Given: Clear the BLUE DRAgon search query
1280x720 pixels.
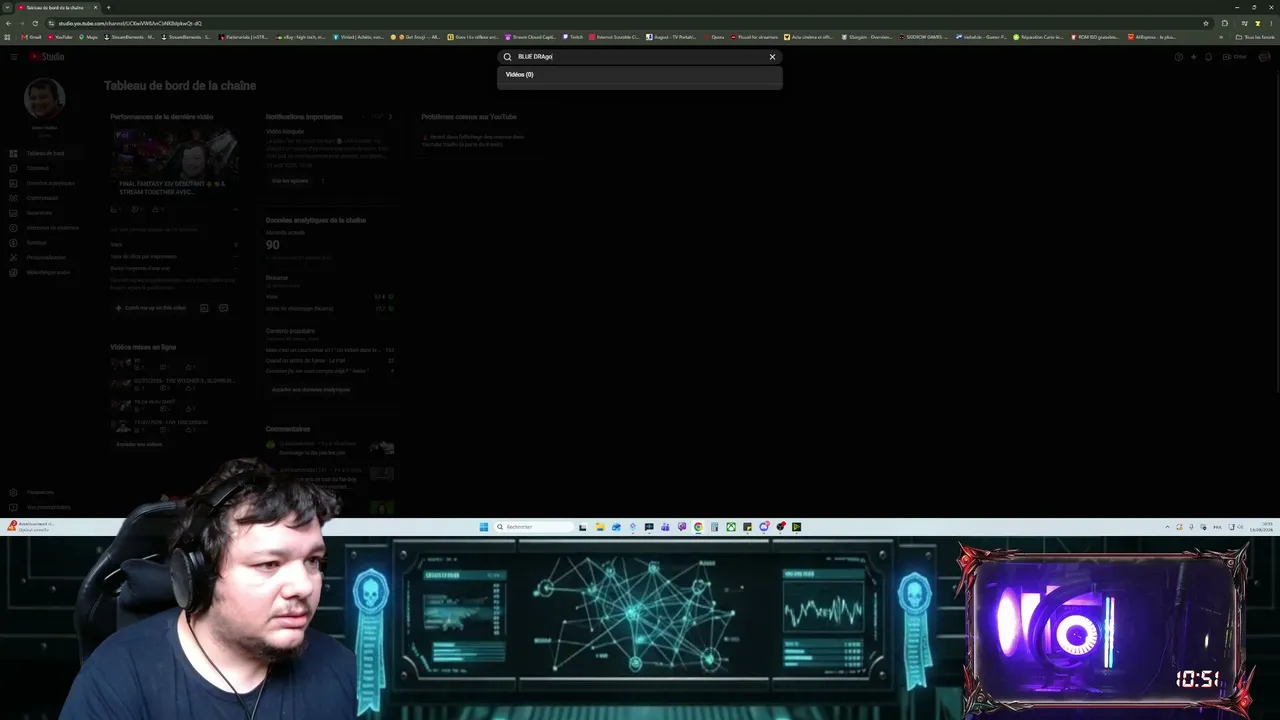Looking at the screenshot, I should (772, 57).
